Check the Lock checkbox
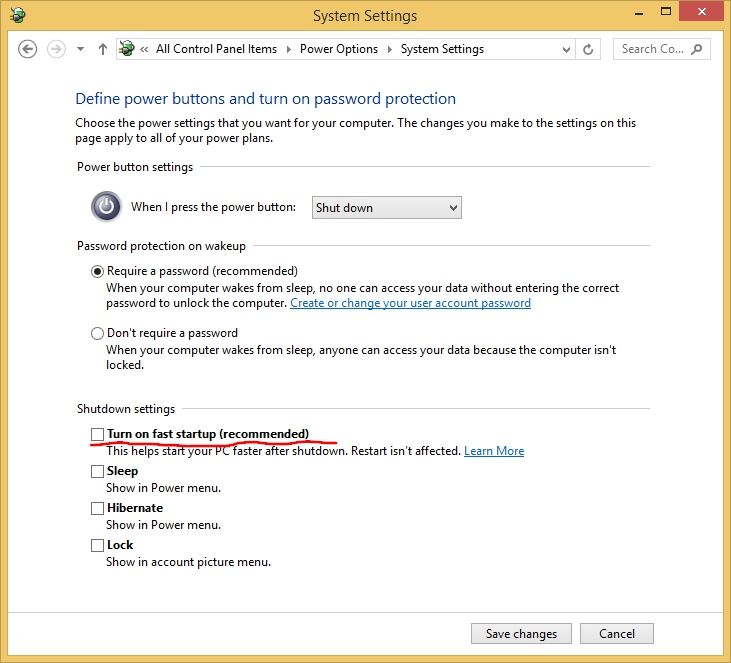 point(97,545)
